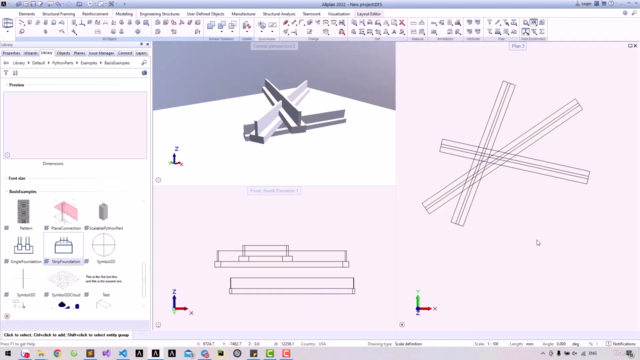Click the blue globe icon in Library panel
This screenshot has width=640, height=360.
[144, 73]
